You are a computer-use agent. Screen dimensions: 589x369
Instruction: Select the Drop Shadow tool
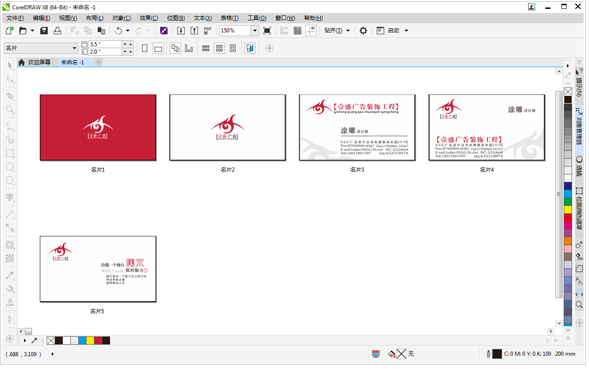pyautogui.click(x=10, y=245)
